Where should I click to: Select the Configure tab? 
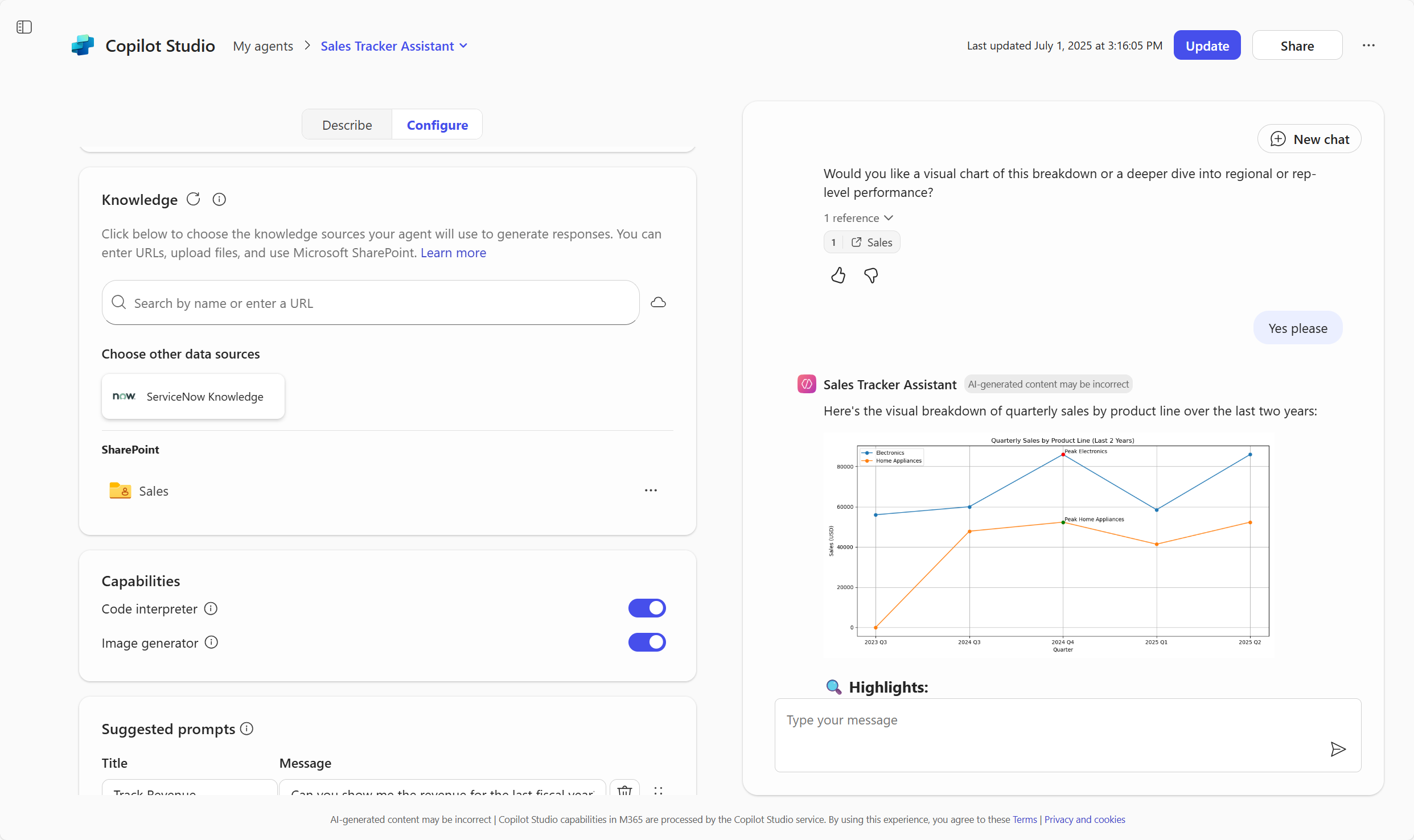tap(437, 125)
